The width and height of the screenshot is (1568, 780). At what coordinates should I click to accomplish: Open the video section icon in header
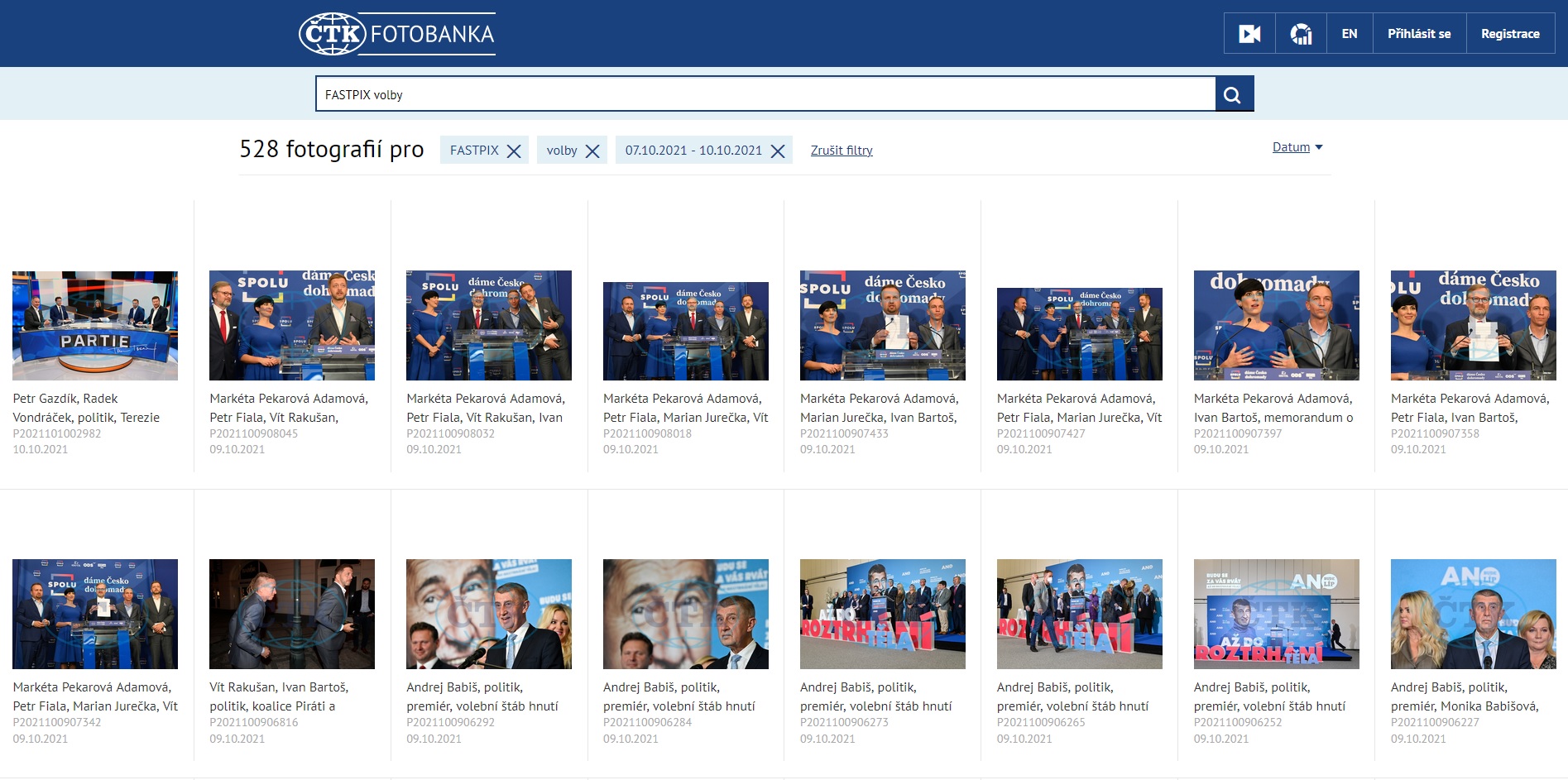click(1249, 34)
